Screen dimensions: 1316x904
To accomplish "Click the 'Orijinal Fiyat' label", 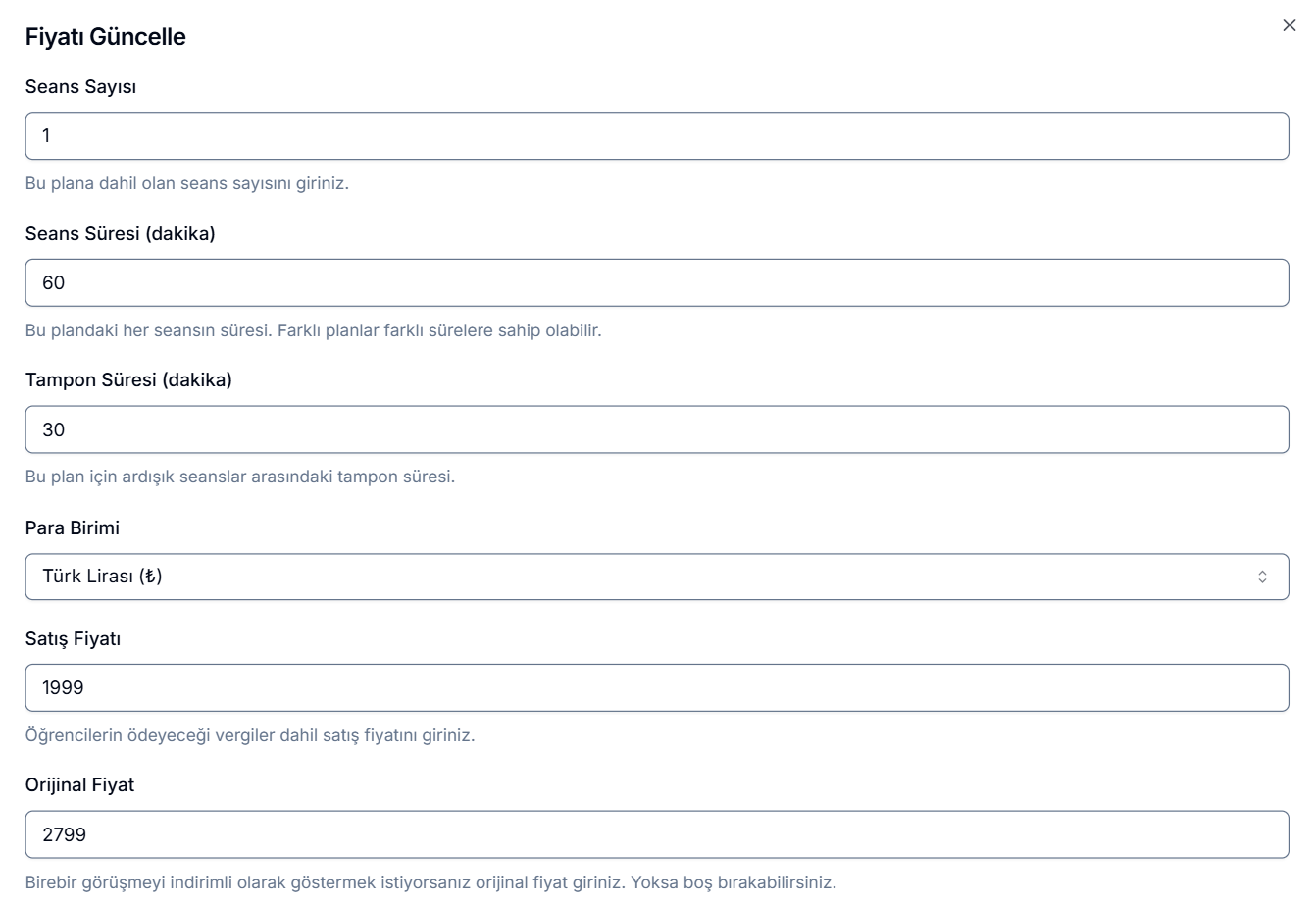I will coord(79,785).
